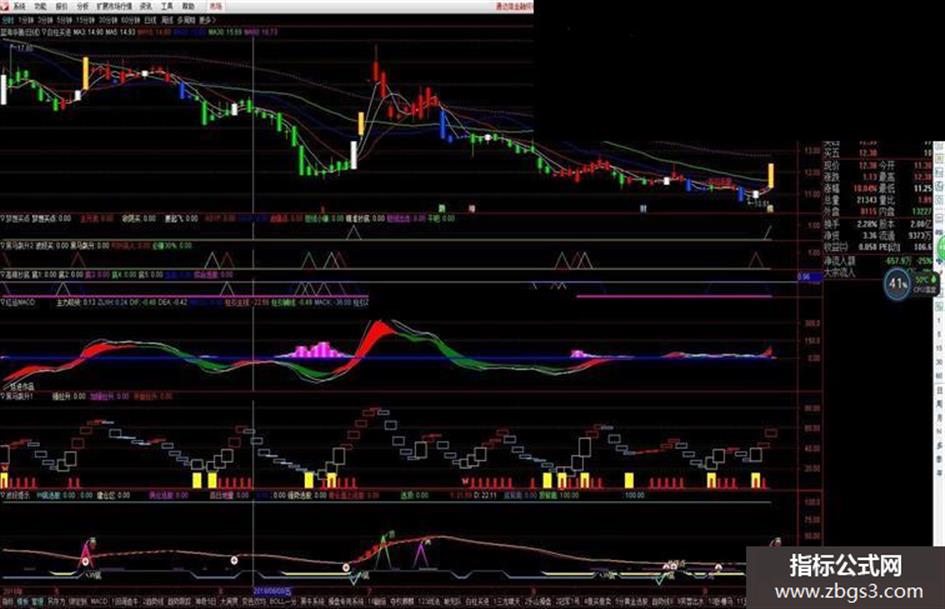Open the 系统 menu
945x609 pixels.
click(20, 7)
